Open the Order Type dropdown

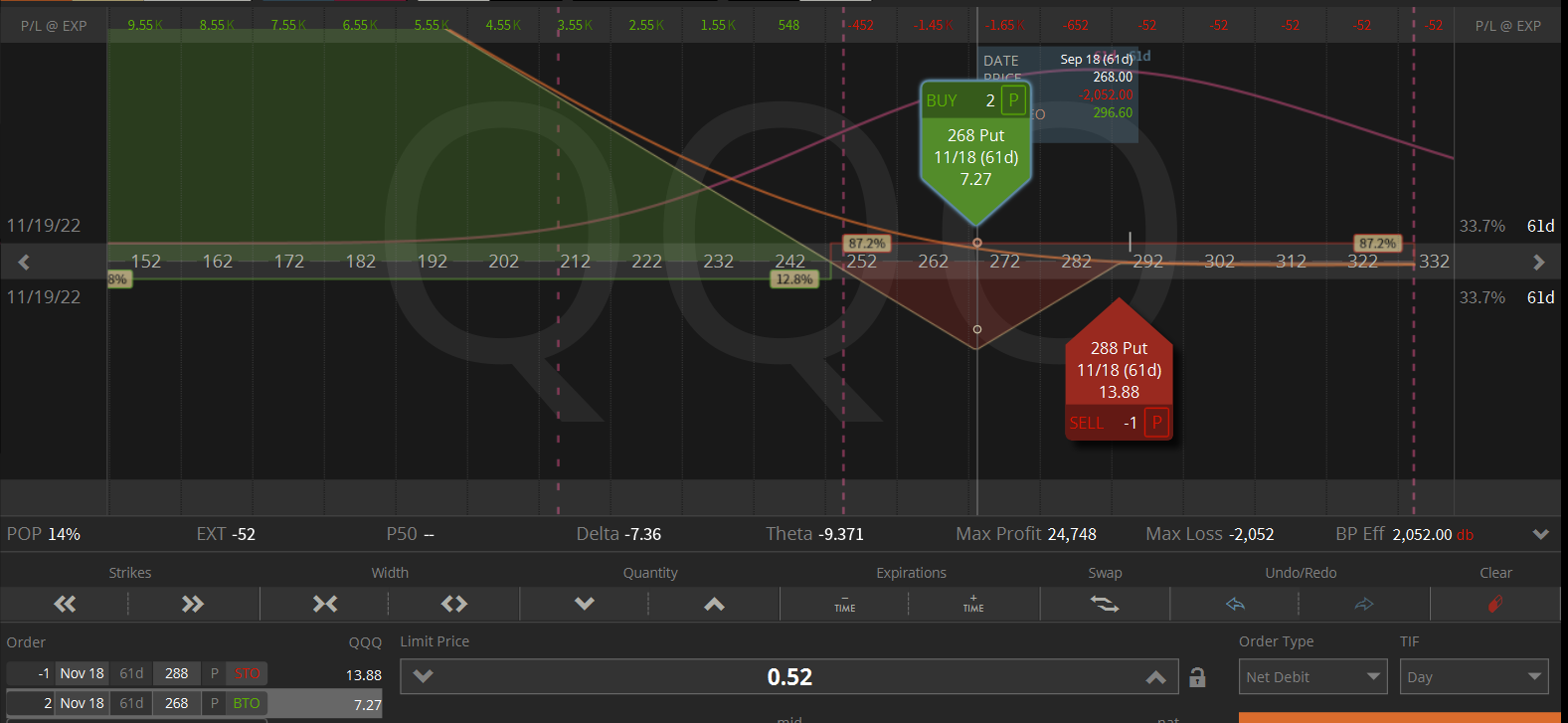(1313, 677)
